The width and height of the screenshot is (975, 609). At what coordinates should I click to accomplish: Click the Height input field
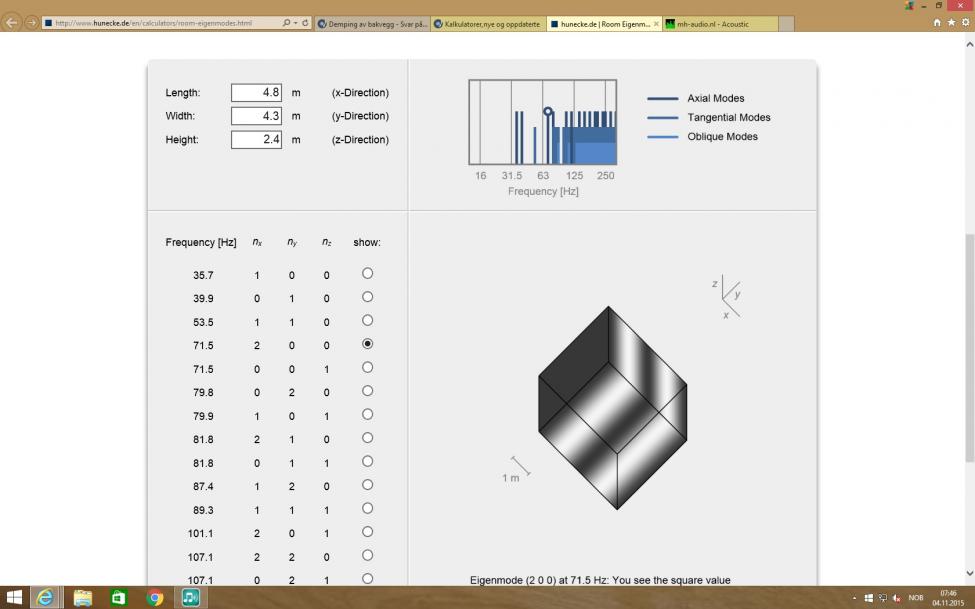[257, 140]
